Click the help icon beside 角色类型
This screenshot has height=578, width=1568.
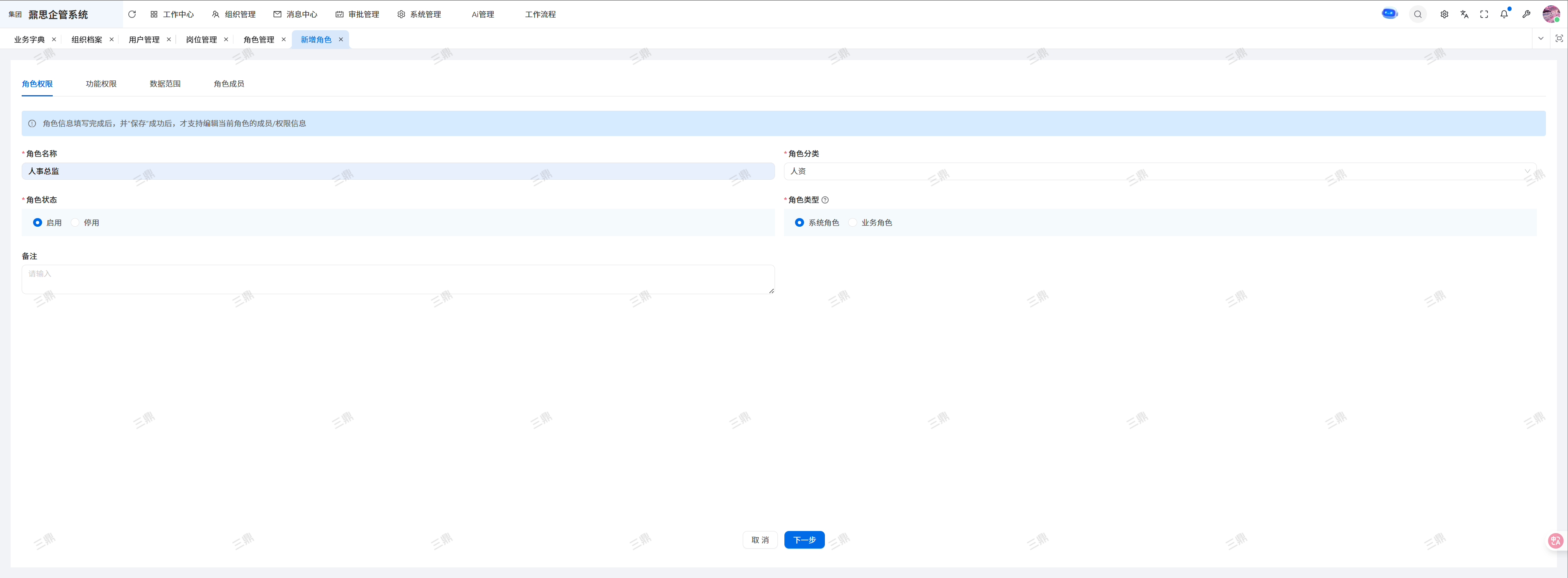[825, 200]
